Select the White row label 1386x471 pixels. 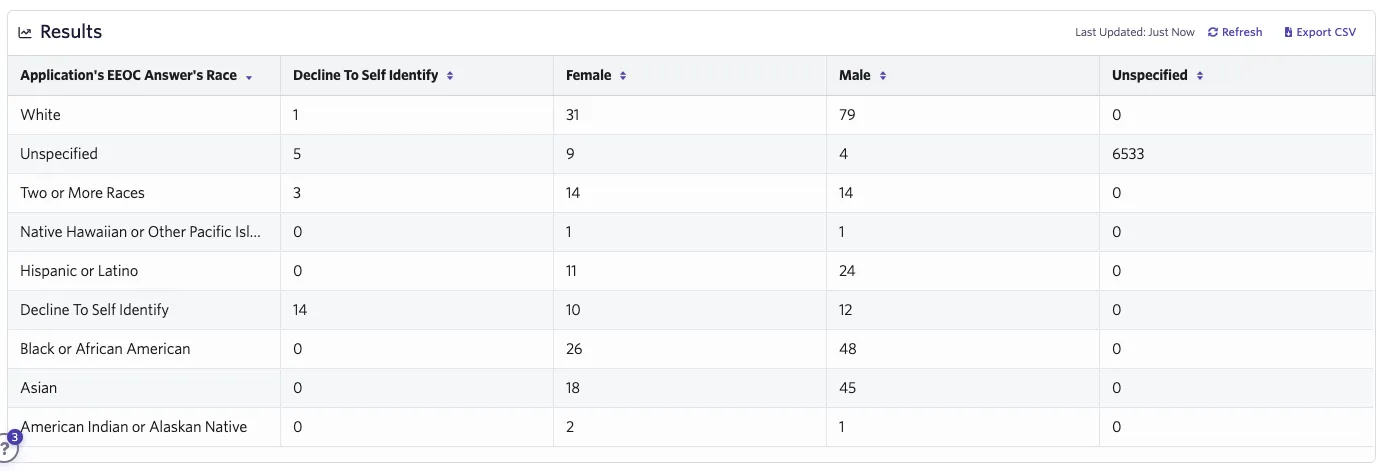pyautogui.click(x=40, y=115)
